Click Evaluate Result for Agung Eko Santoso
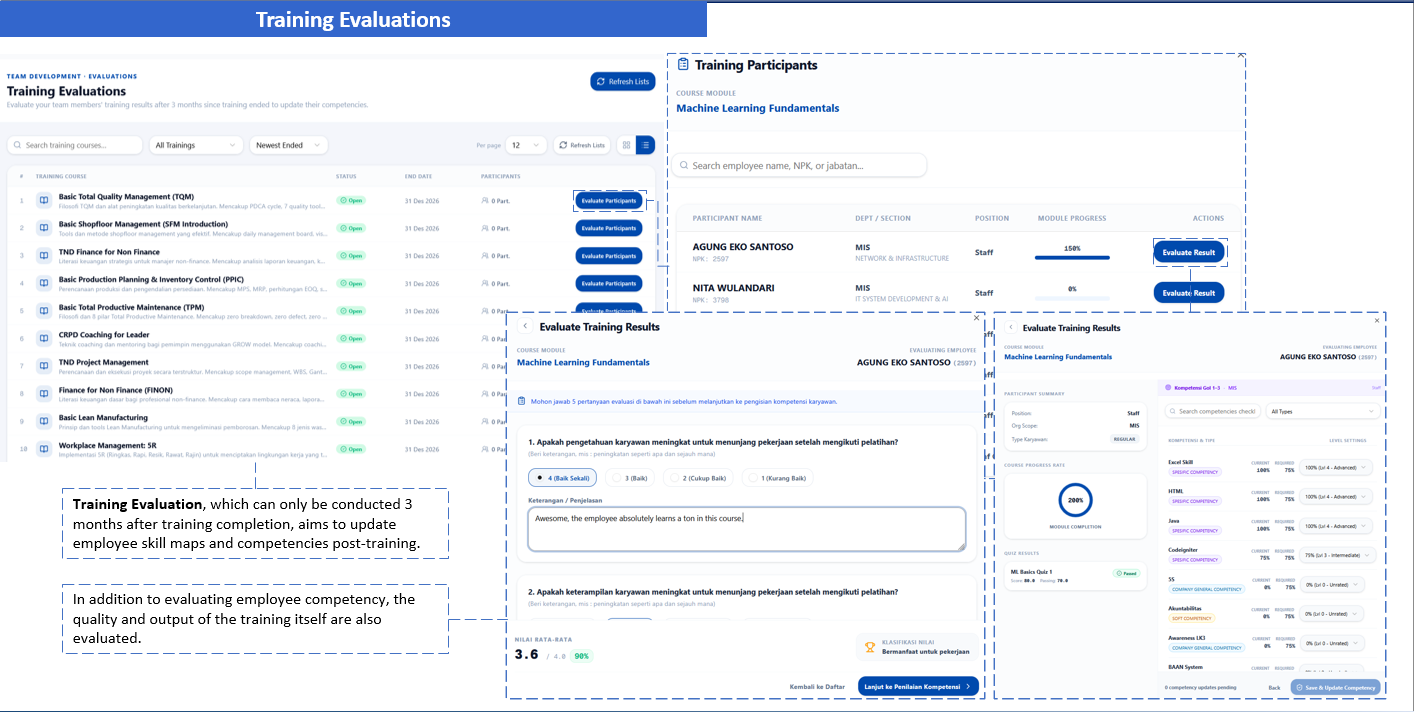This screenshot has width=1414, height=712. [1189, 252]
